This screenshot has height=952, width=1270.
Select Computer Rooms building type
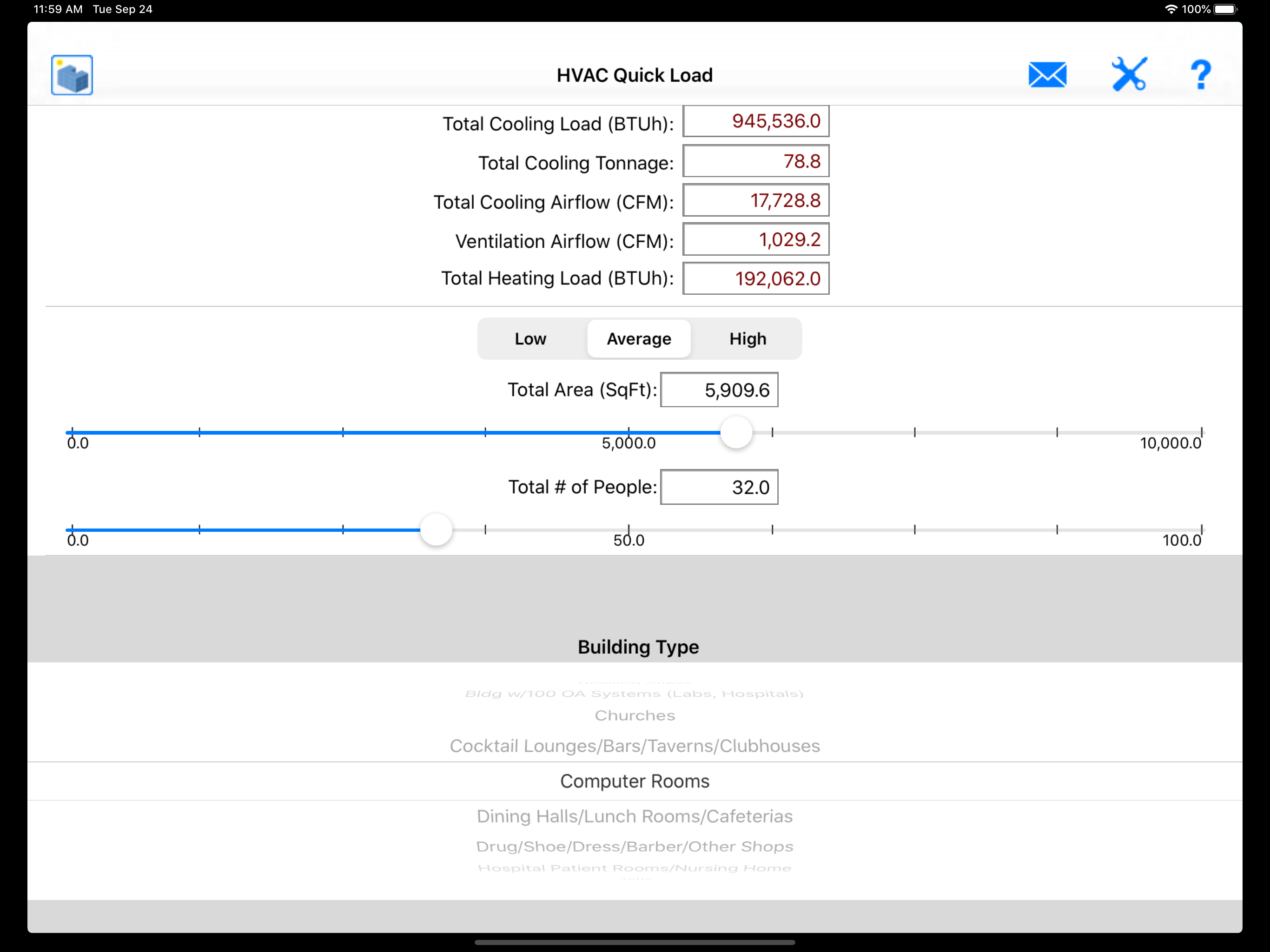coord(635,781)
